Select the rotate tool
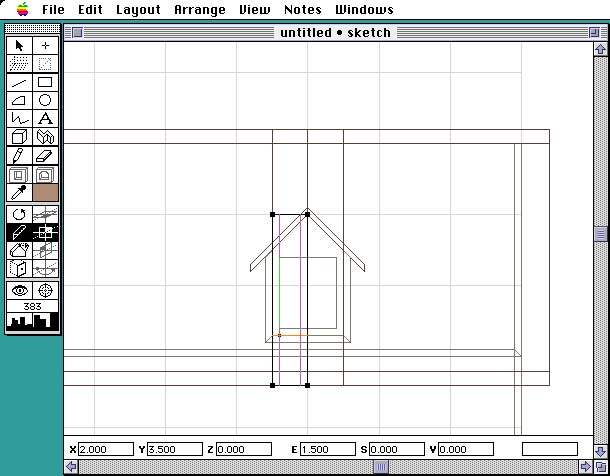 click(19, 214)
